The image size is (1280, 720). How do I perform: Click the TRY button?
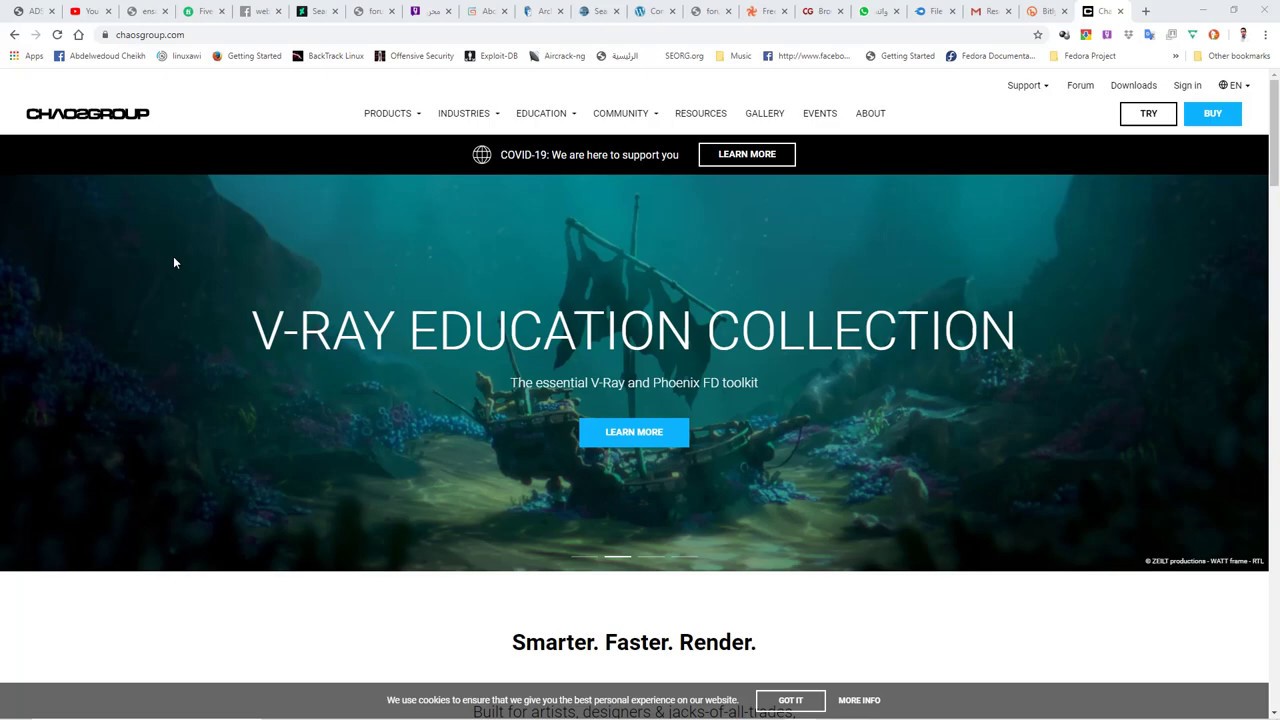[1149, 114]
